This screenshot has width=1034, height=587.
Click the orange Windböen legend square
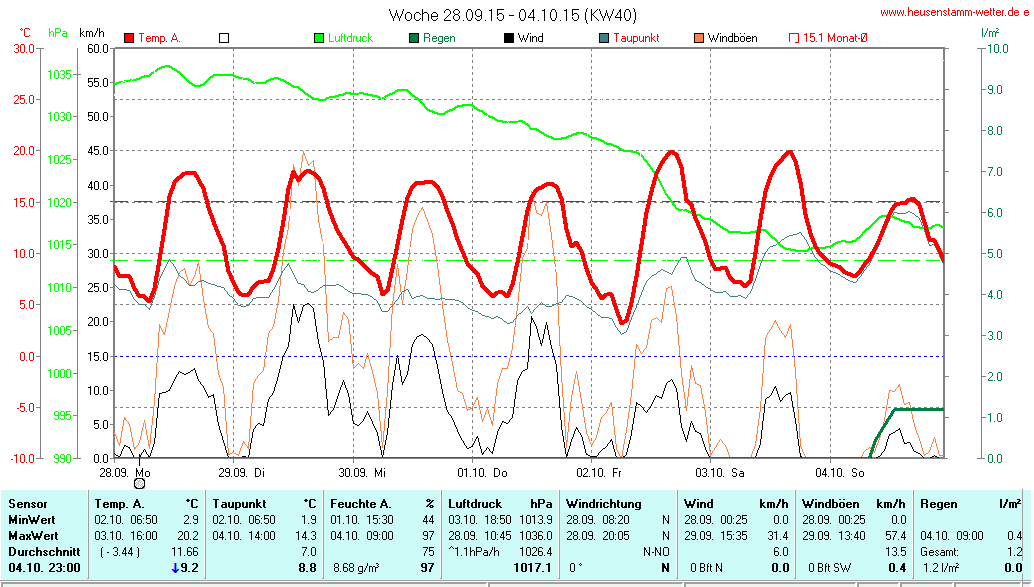[699, 38]
